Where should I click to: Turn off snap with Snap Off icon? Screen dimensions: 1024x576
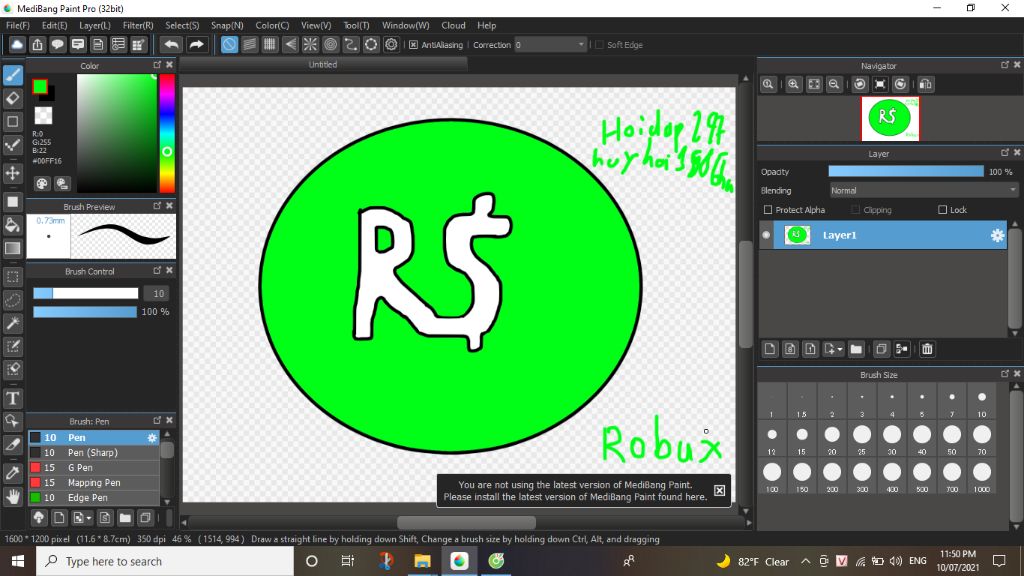(x=229, y=44)
